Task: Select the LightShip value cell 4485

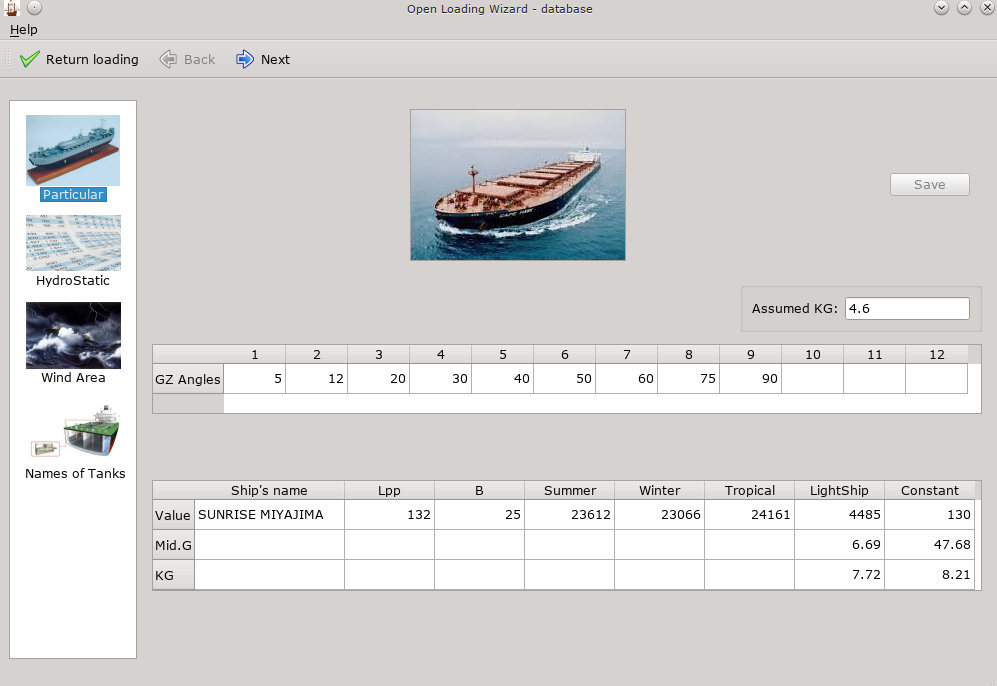Action: pos(839,515)
